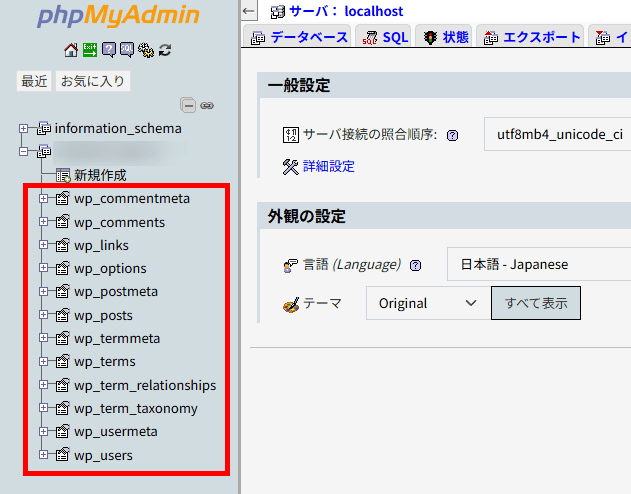Reload the navigation panel icon
This screenshot has height=494, width=631.
click(x=165, y=50)
